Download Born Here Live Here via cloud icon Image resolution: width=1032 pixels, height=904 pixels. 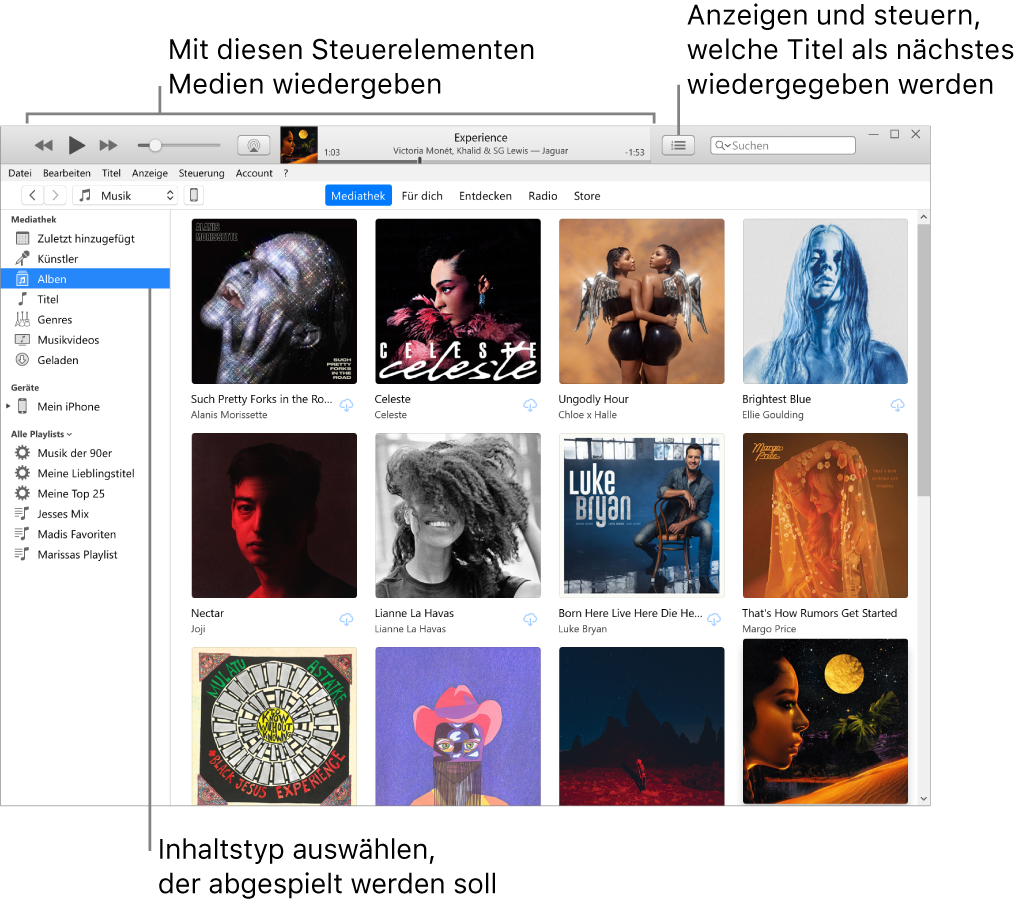click(713, 619)
